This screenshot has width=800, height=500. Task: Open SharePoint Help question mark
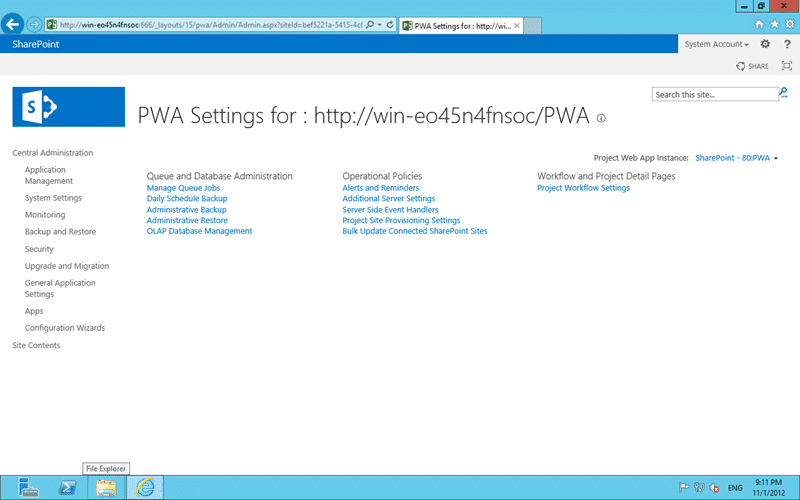787,44
